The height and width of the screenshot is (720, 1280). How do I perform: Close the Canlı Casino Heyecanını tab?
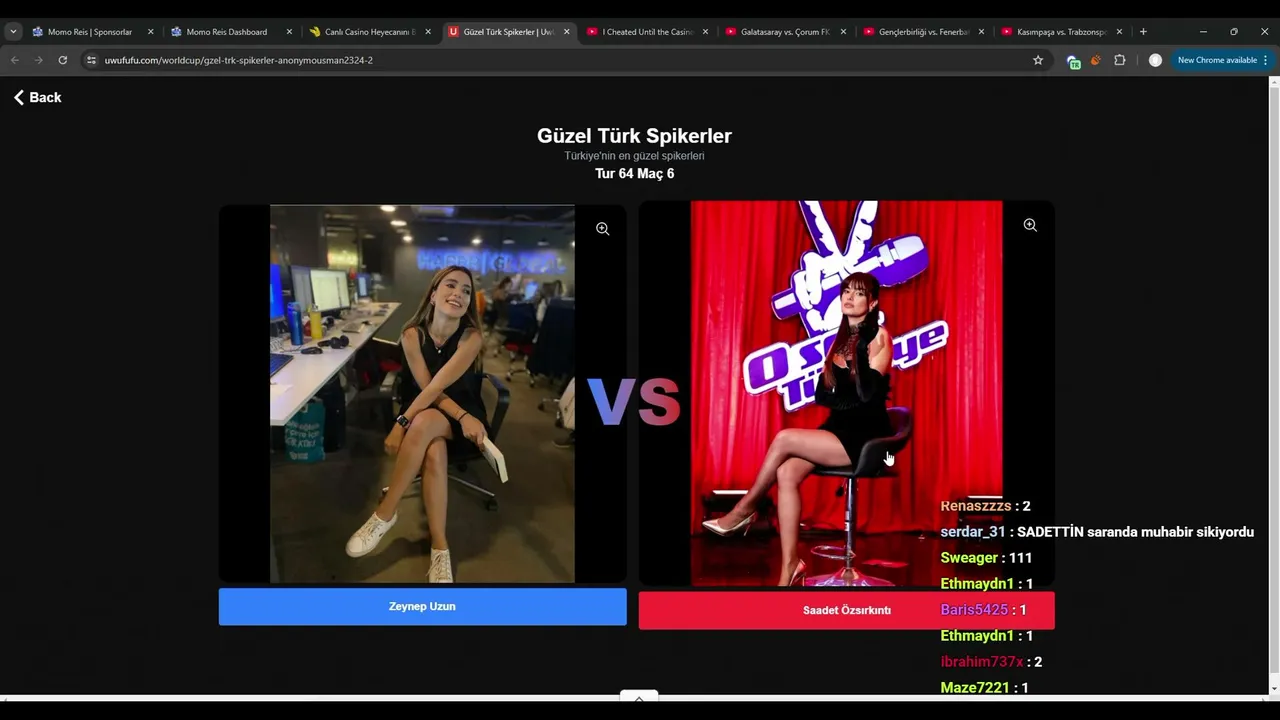click(x=428, y=32)
